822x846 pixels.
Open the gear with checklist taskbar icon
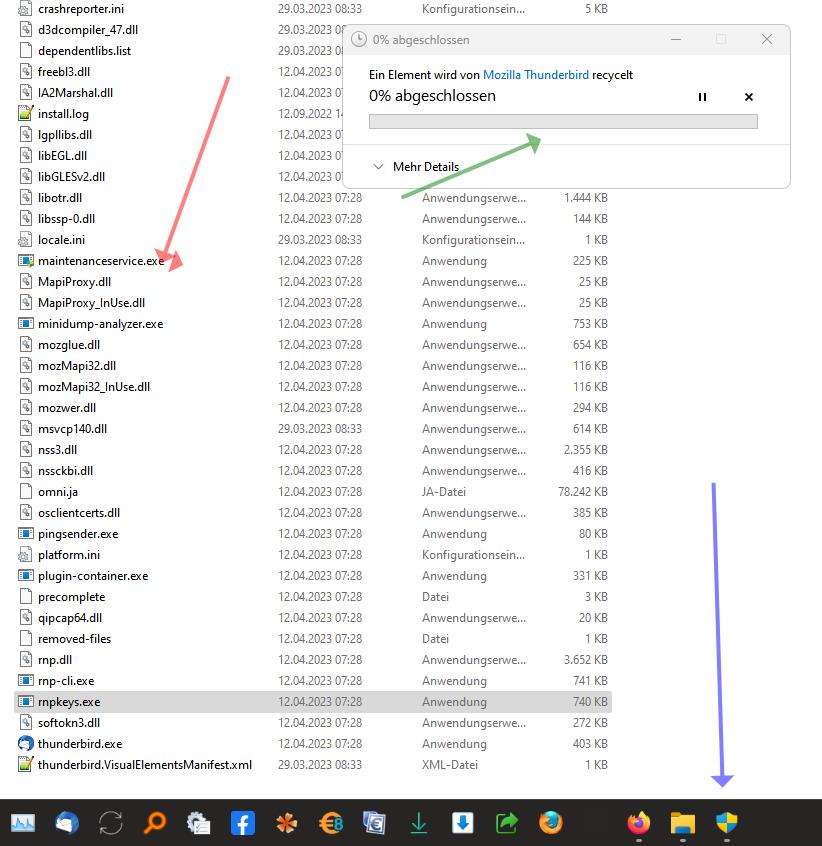point(198,823)
